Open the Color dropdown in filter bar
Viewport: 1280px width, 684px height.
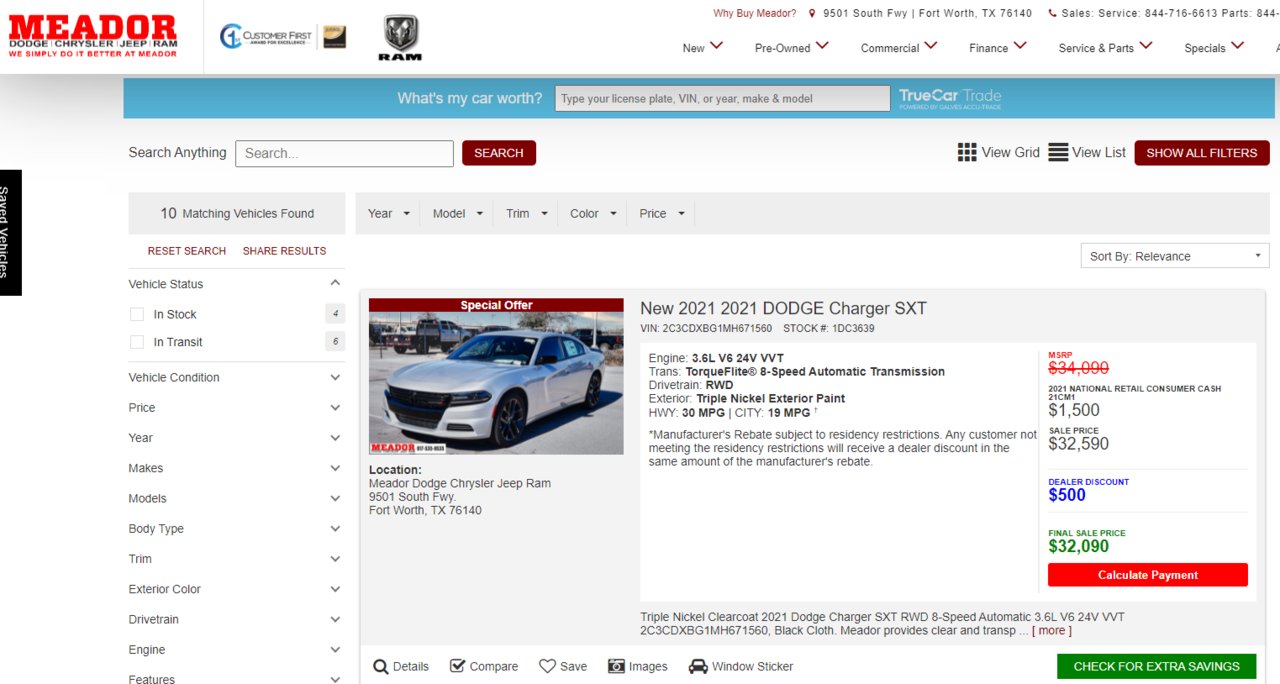pyautogui.click(x=594, y=213)
